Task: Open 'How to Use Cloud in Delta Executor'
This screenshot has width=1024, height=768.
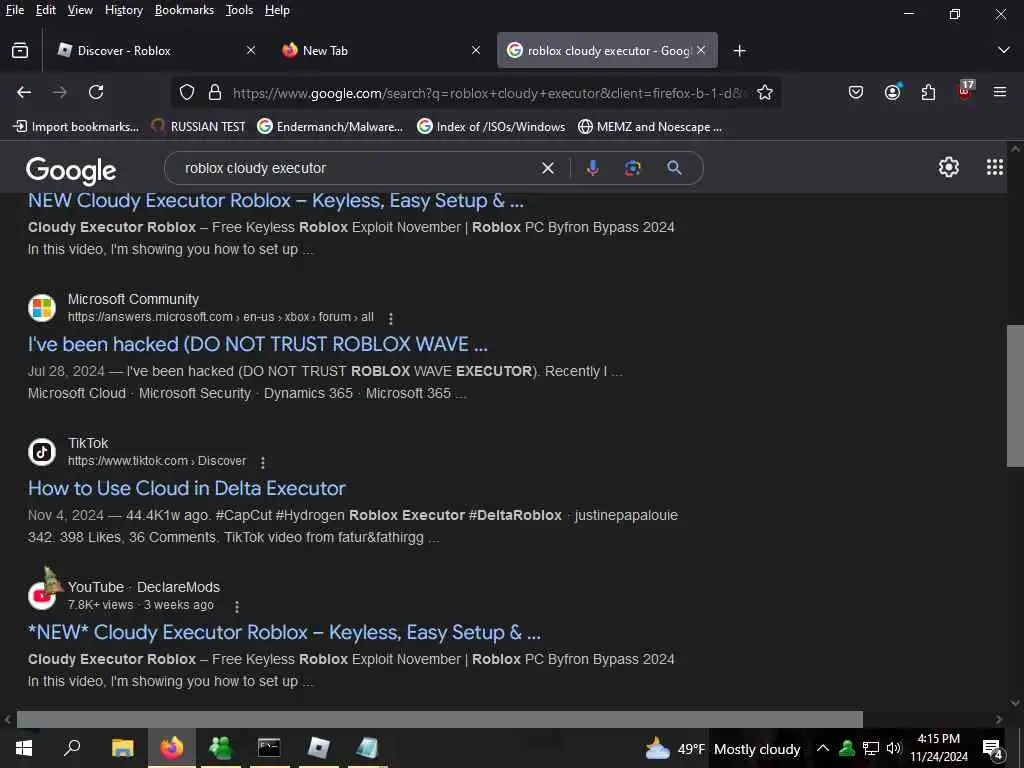Action: coord(187,488)
